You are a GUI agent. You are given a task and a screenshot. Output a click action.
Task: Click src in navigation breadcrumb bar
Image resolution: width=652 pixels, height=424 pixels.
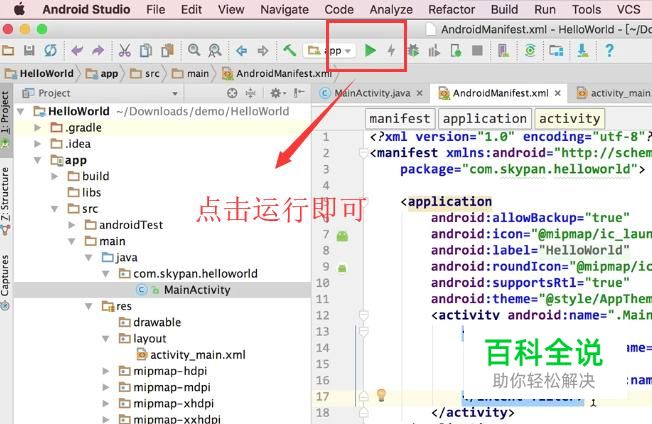pyautogui.click(x=145, y=74)
